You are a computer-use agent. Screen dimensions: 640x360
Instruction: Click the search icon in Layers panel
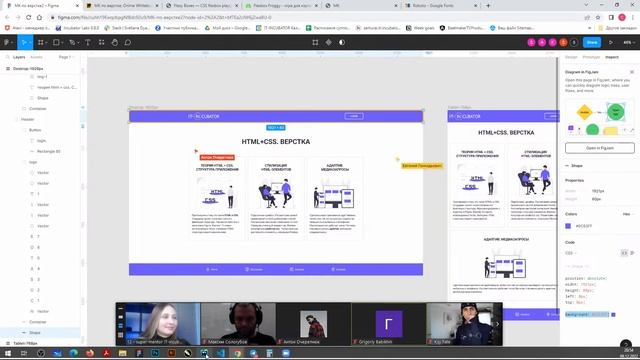pos(7,57)
